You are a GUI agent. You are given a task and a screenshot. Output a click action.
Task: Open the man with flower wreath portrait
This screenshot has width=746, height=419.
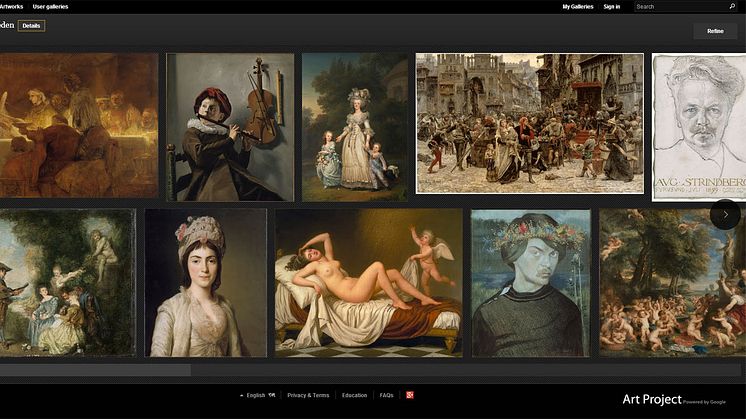tap(530, 283)
